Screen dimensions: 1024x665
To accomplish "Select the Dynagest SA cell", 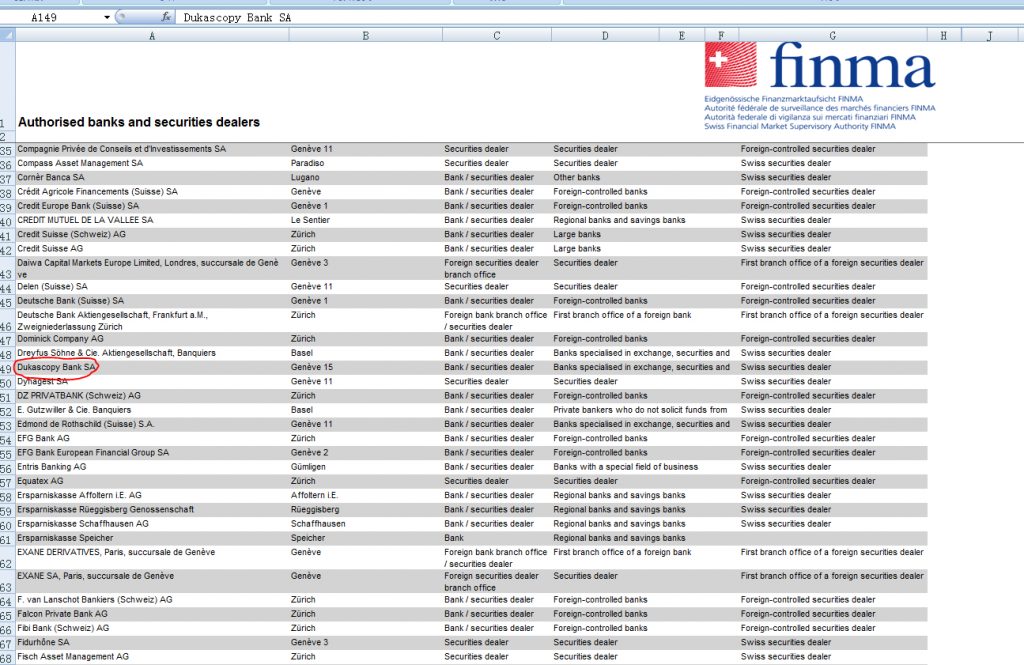I will pos(152,381).
